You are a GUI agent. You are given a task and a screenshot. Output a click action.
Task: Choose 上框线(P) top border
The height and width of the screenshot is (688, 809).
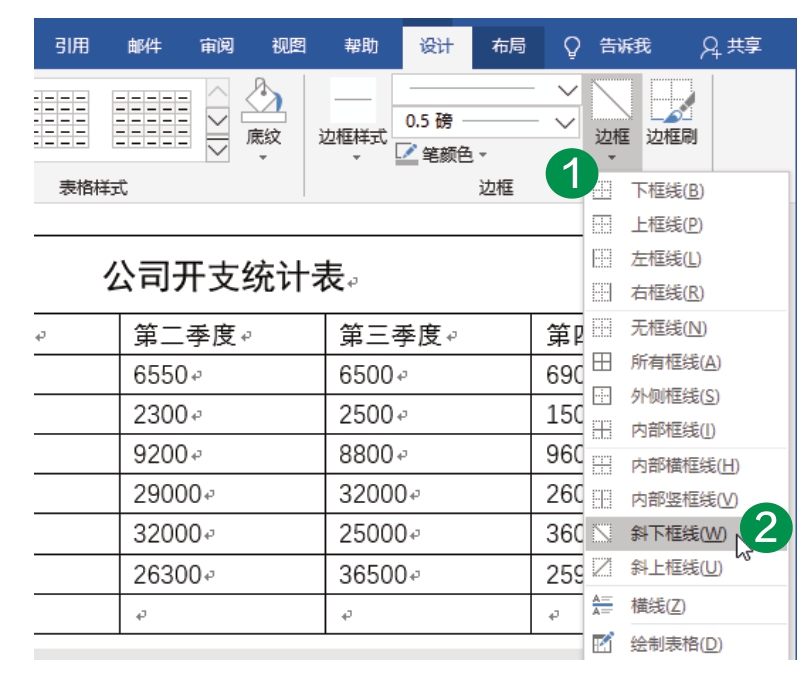point(686,225)
